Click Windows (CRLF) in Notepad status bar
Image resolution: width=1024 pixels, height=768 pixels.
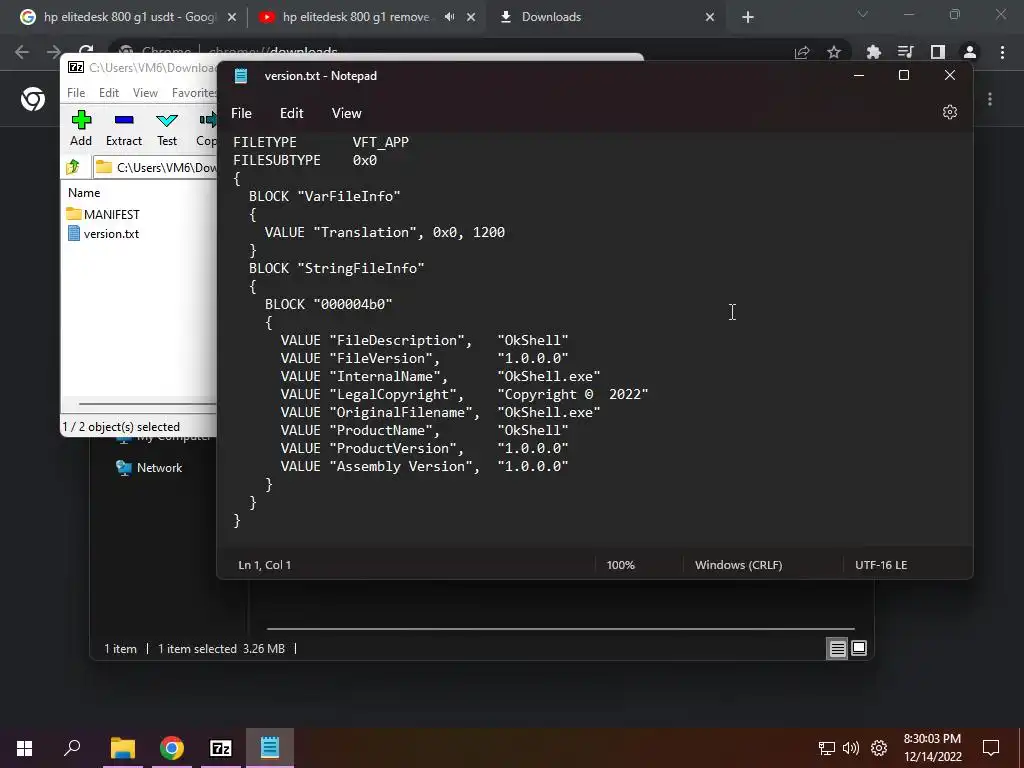tap(738, 565)
